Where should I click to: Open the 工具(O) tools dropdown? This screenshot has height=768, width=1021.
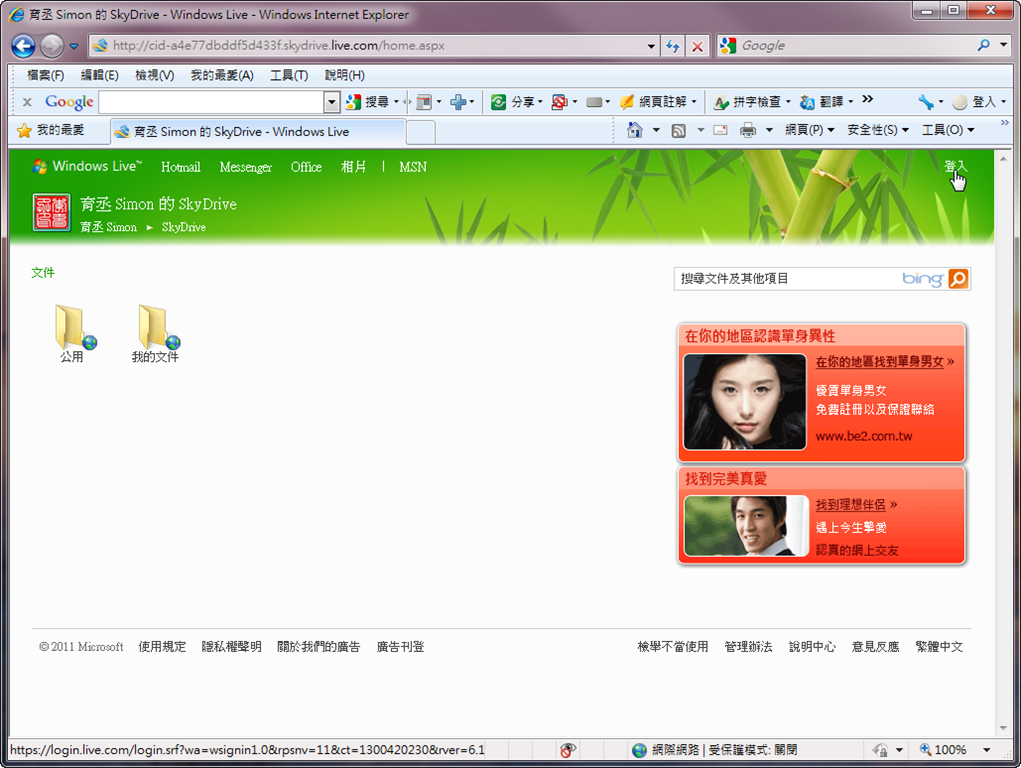(x=948, y=130)
